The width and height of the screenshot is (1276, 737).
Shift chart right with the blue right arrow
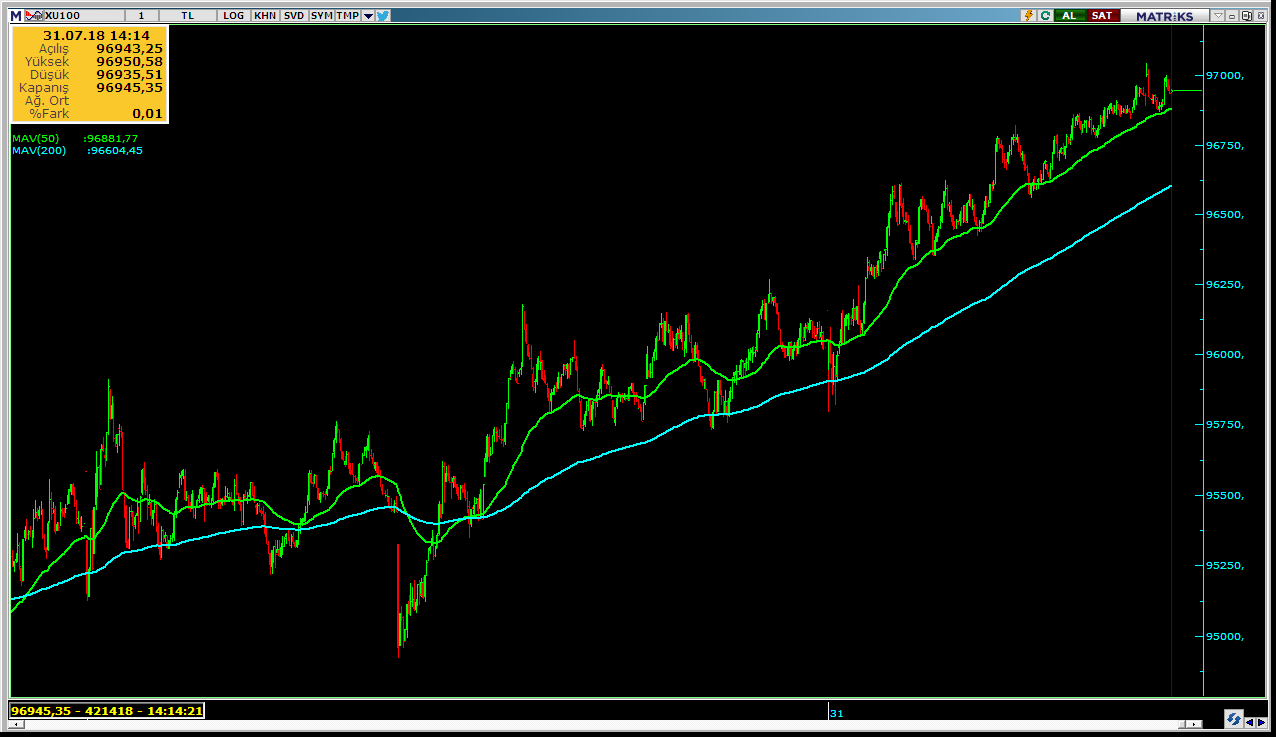tap(1261, 722)
